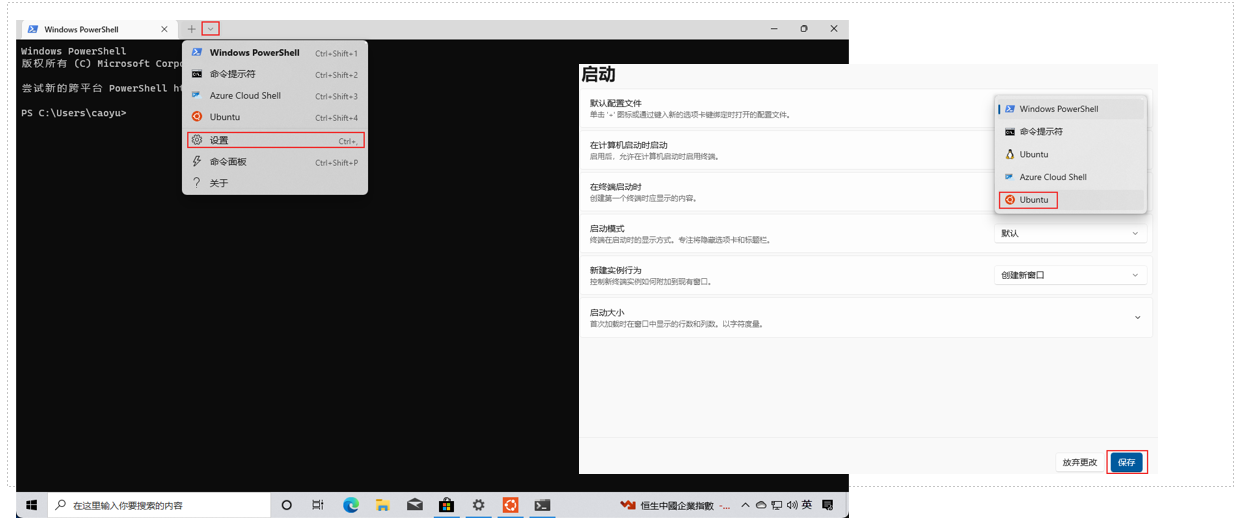
Task: Close the Terminal window
Action: click(x=834, y=29)
